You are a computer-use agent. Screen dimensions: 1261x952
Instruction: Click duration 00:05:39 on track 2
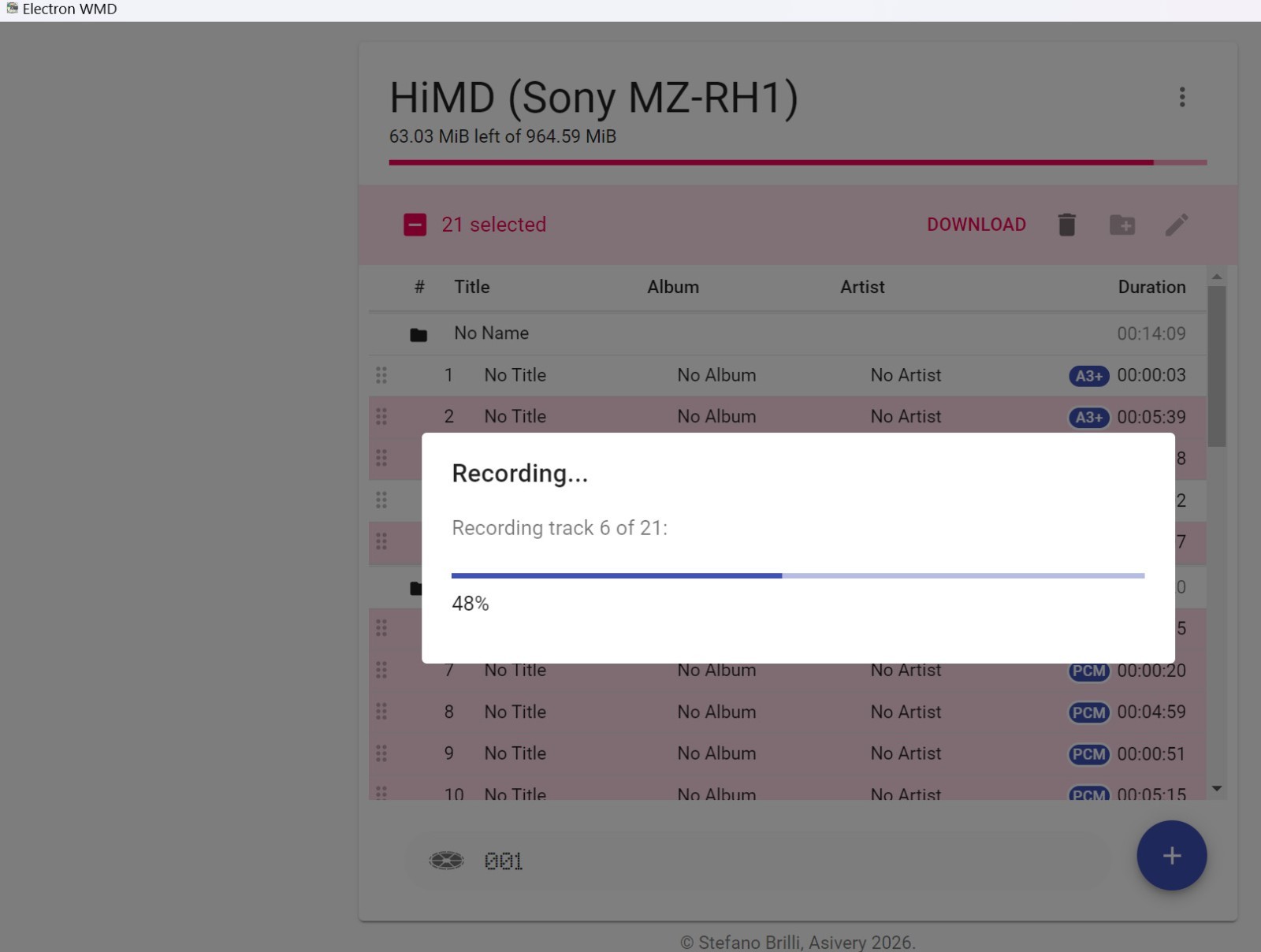pos(1151,417)
